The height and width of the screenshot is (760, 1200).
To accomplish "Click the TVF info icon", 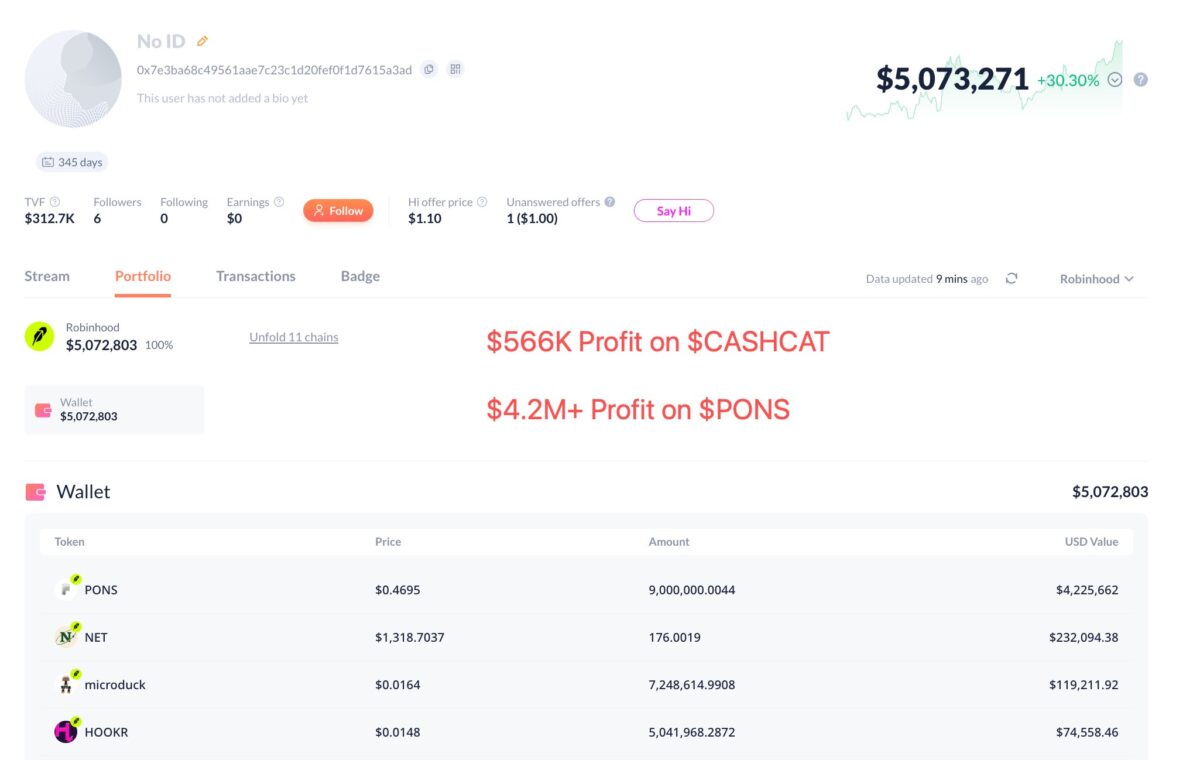I will (55, 202).
